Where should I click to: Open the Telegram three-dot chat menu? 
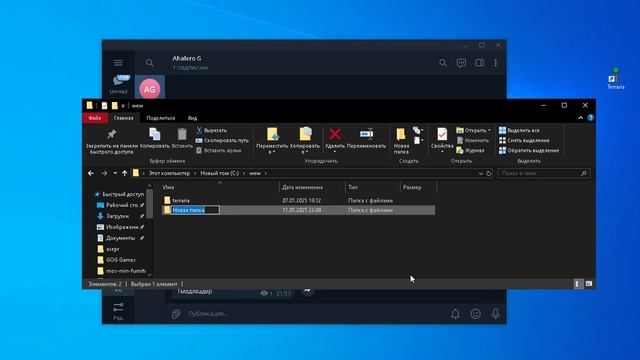pyautogui.click(x=496, y=63)
